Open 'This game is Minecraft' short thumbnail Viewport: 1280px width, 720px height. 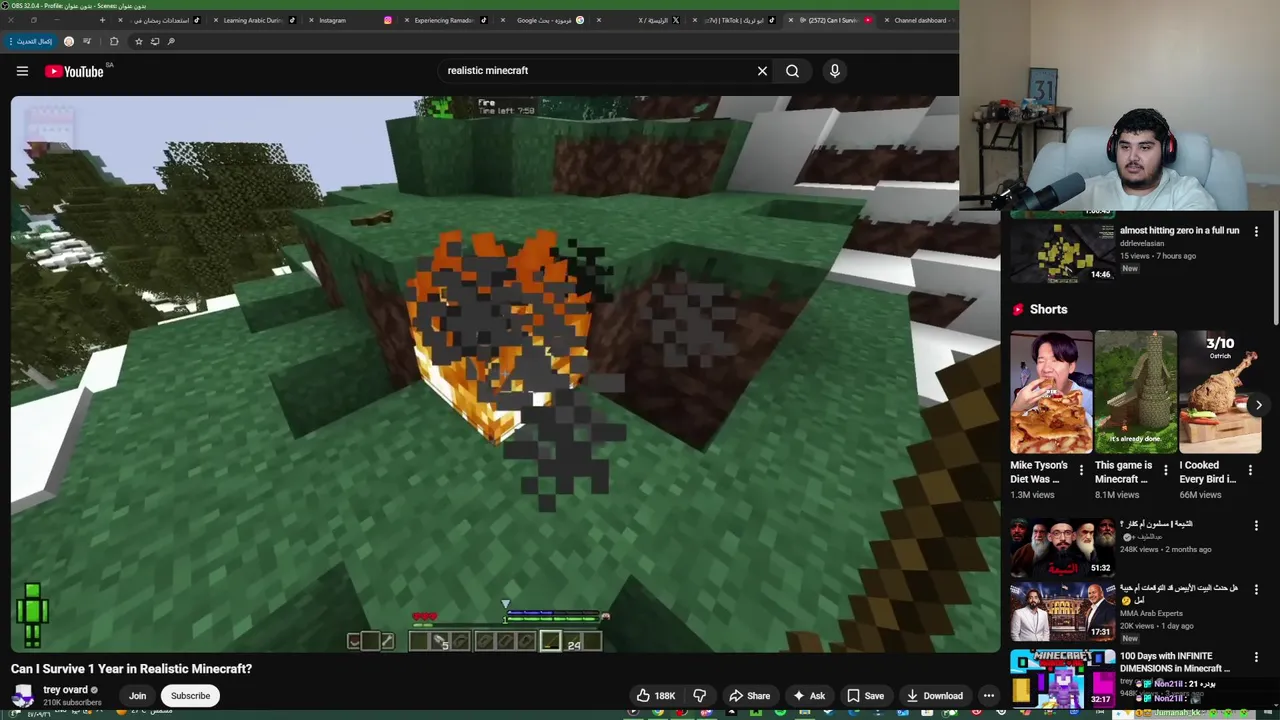click(x=1136, y=392)
